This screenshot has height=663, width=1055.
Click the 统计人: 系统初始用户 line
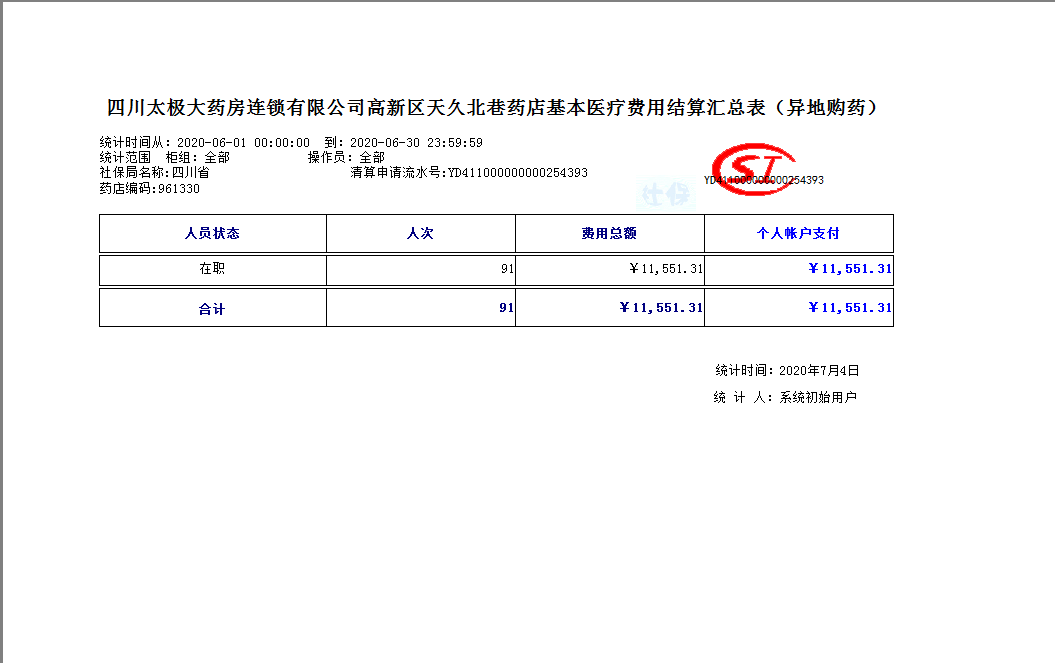(x=785, y=397)
